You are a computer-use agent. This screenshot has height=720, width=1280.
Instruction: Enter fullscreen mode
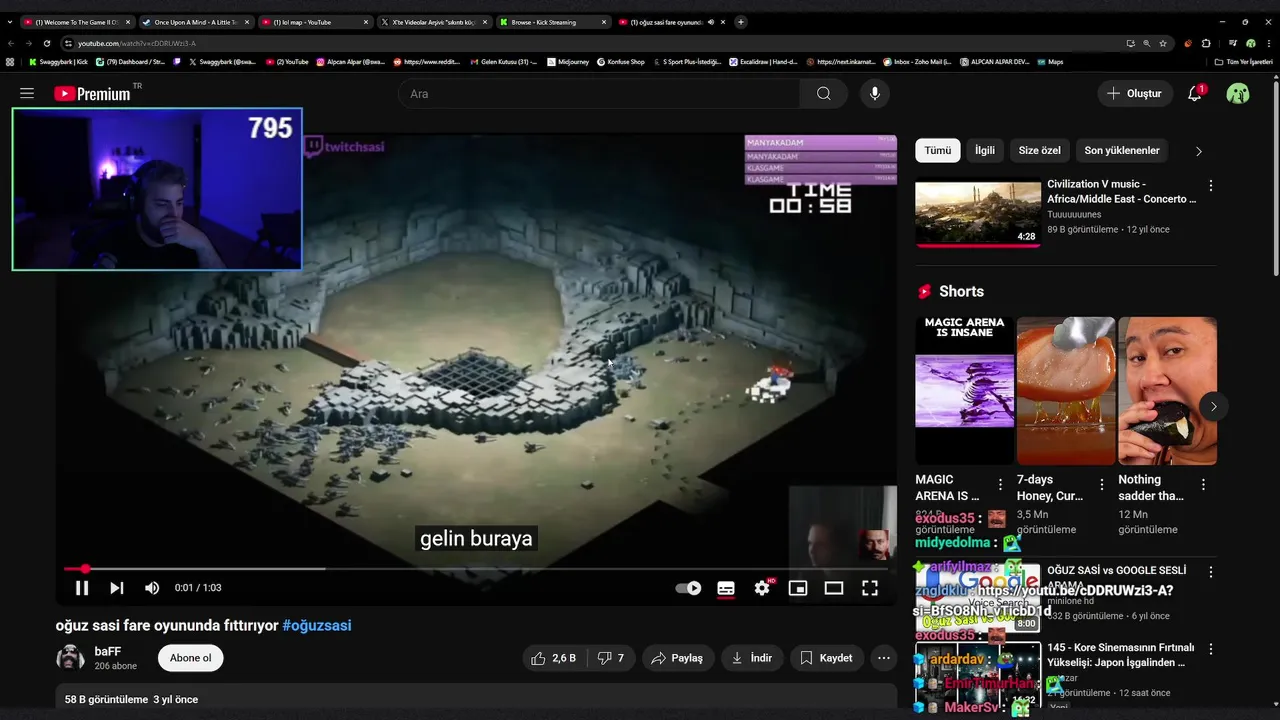[x=870, y=588]
